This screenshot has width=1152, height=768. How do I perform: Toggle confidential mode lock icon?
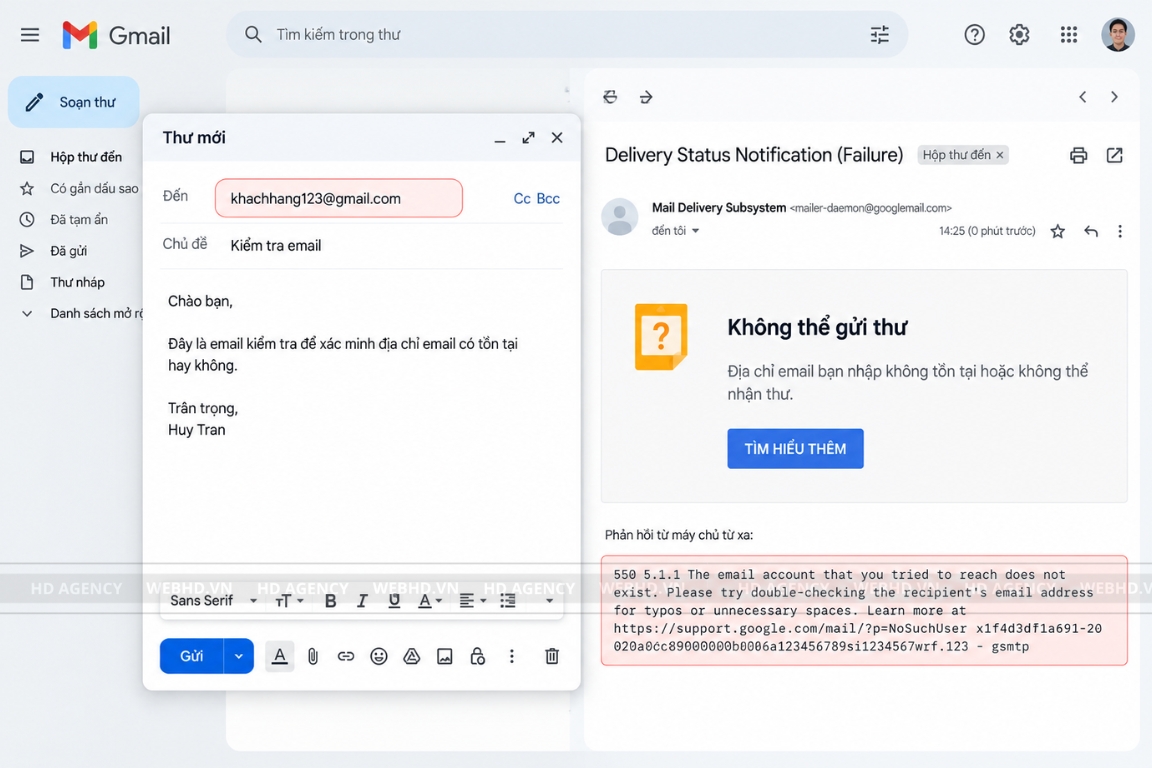[478, 656]
